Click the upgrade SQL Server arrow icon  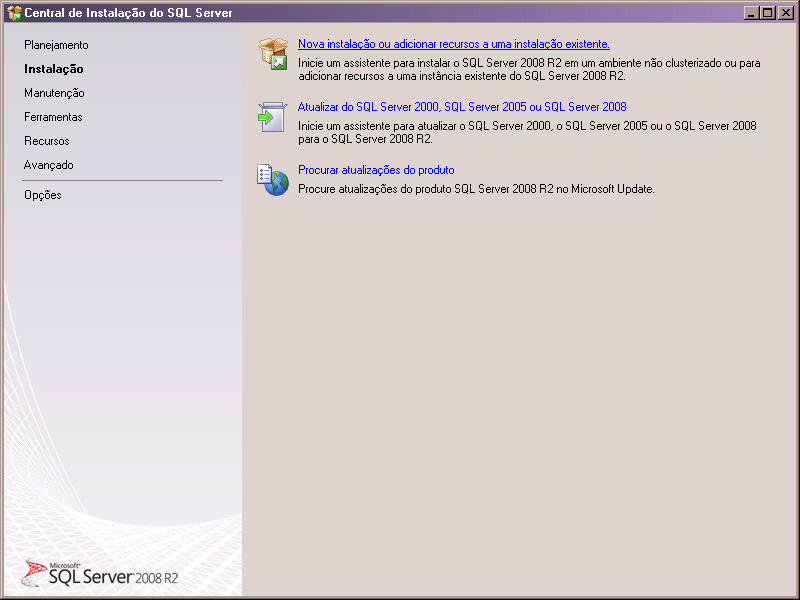[272, 117]
